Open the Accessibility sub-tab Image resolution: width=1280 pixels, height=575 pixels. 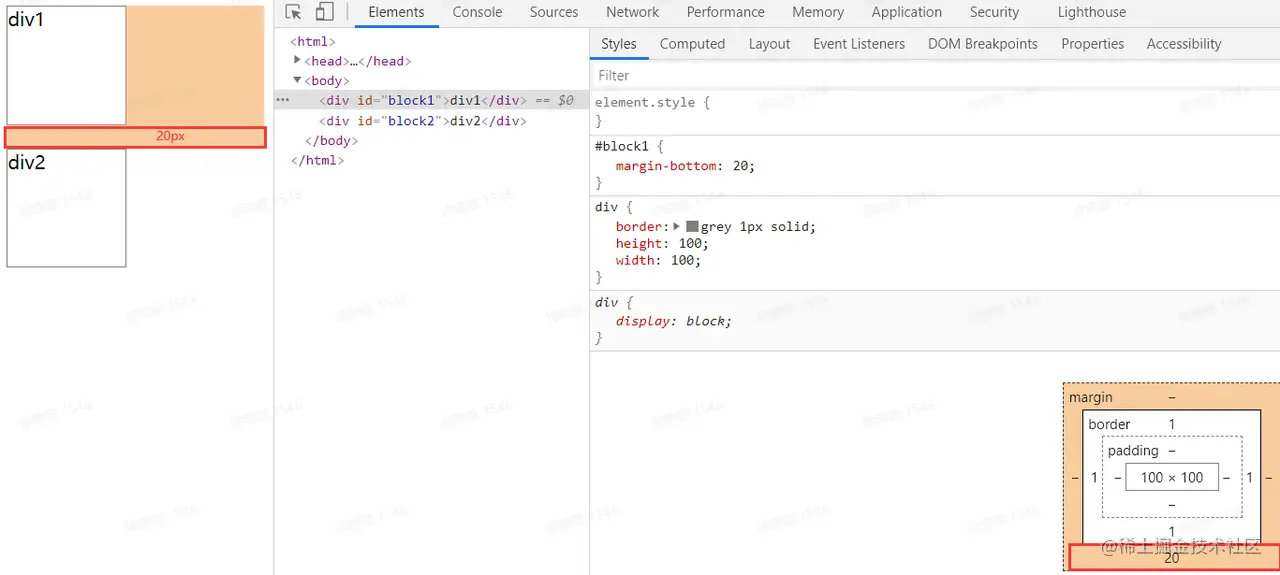point(1184,44)
